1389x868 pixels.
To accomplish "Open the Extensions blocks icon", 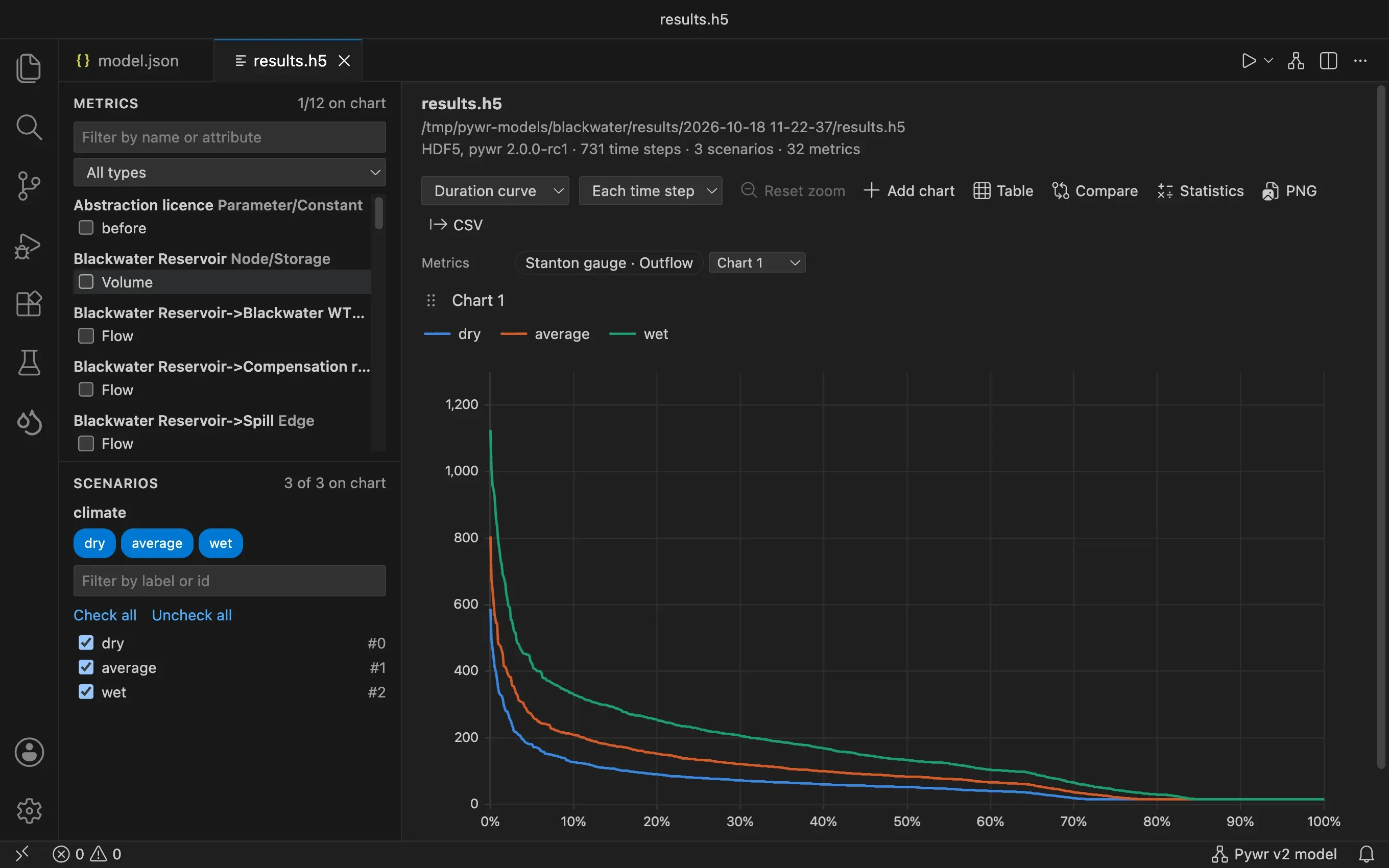I will click(x=29, y=304).
